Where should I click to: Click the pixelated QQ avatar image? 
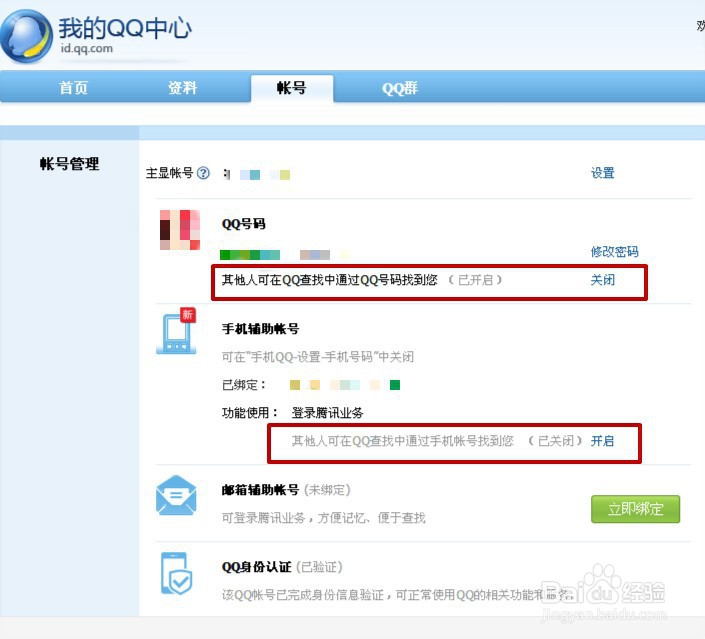pos(180,230)
